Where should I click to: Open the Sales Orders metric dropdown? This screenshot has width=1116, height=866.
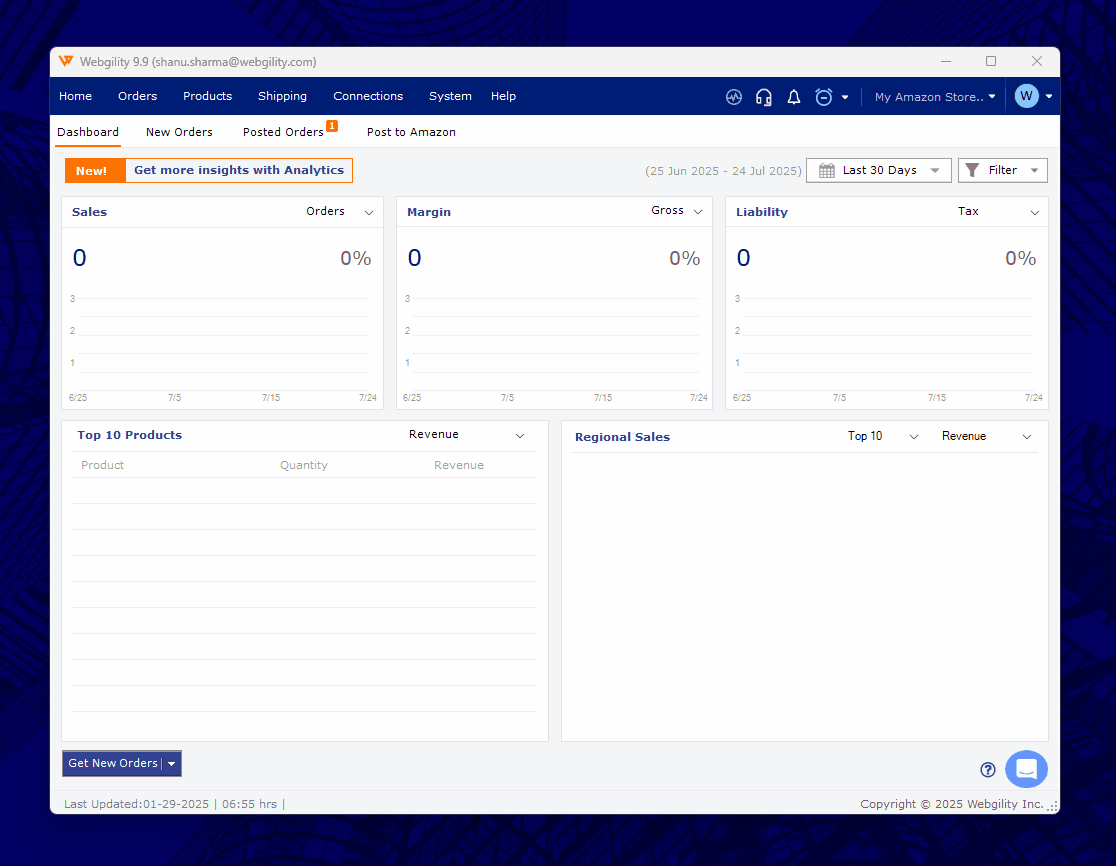(x=340, y=212)
